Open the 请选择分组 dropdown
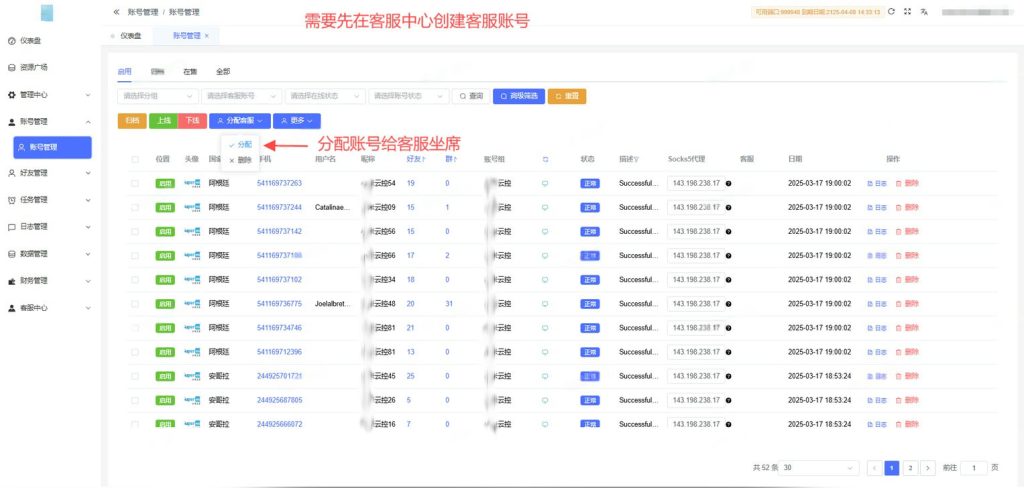 click(x=157, y=96)
